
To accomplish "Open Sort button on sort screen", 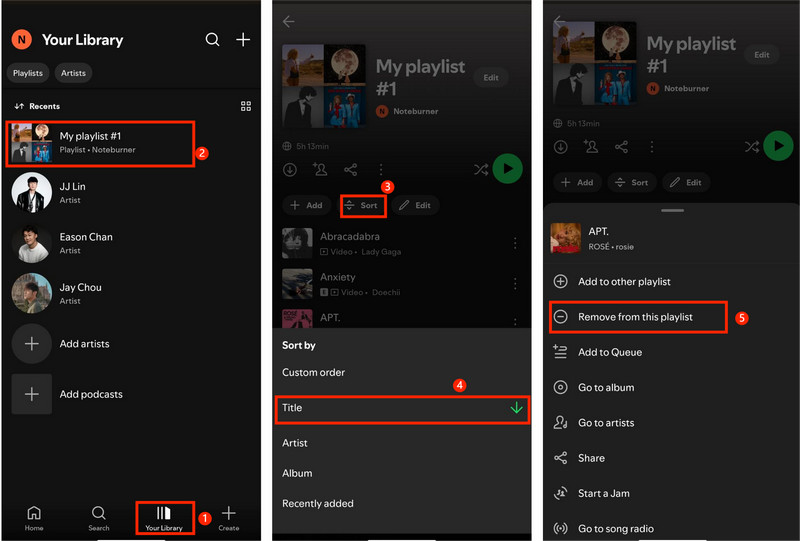I will pos(363,205).
